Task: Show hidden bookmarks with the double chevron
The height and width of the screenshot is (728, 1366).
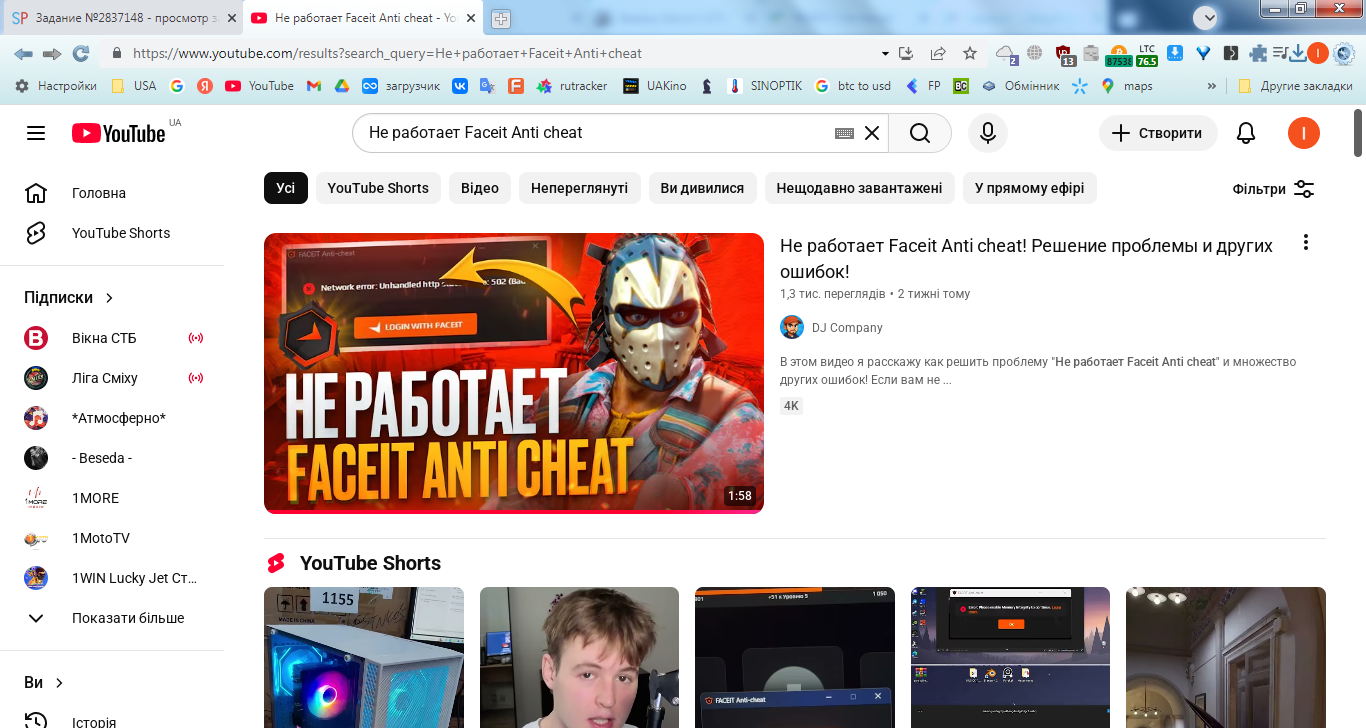Action: [x=1212, y=86]
